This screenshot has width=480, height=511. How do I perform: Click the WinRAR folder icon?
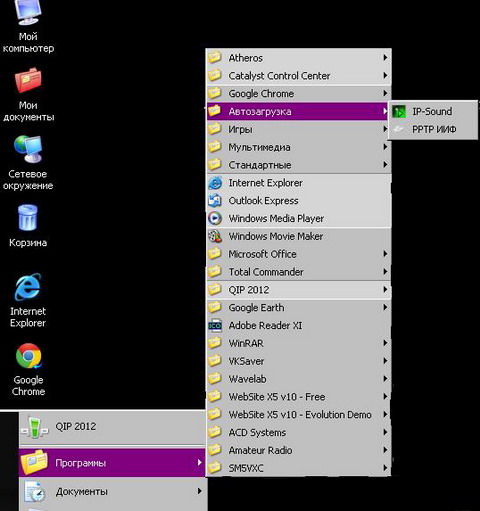[x=215, y=343]
